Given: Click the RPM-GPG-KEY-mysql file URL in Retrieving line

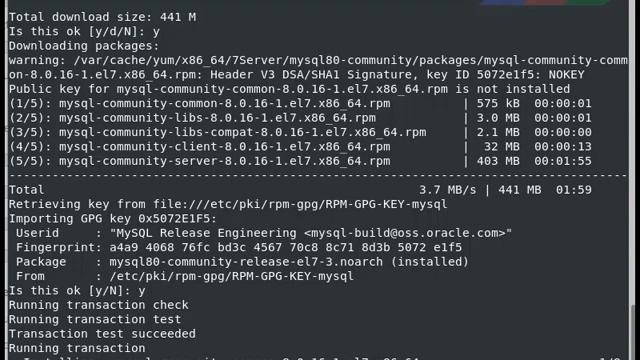Looking at the screenshot, I should click(x=300, y=204).
